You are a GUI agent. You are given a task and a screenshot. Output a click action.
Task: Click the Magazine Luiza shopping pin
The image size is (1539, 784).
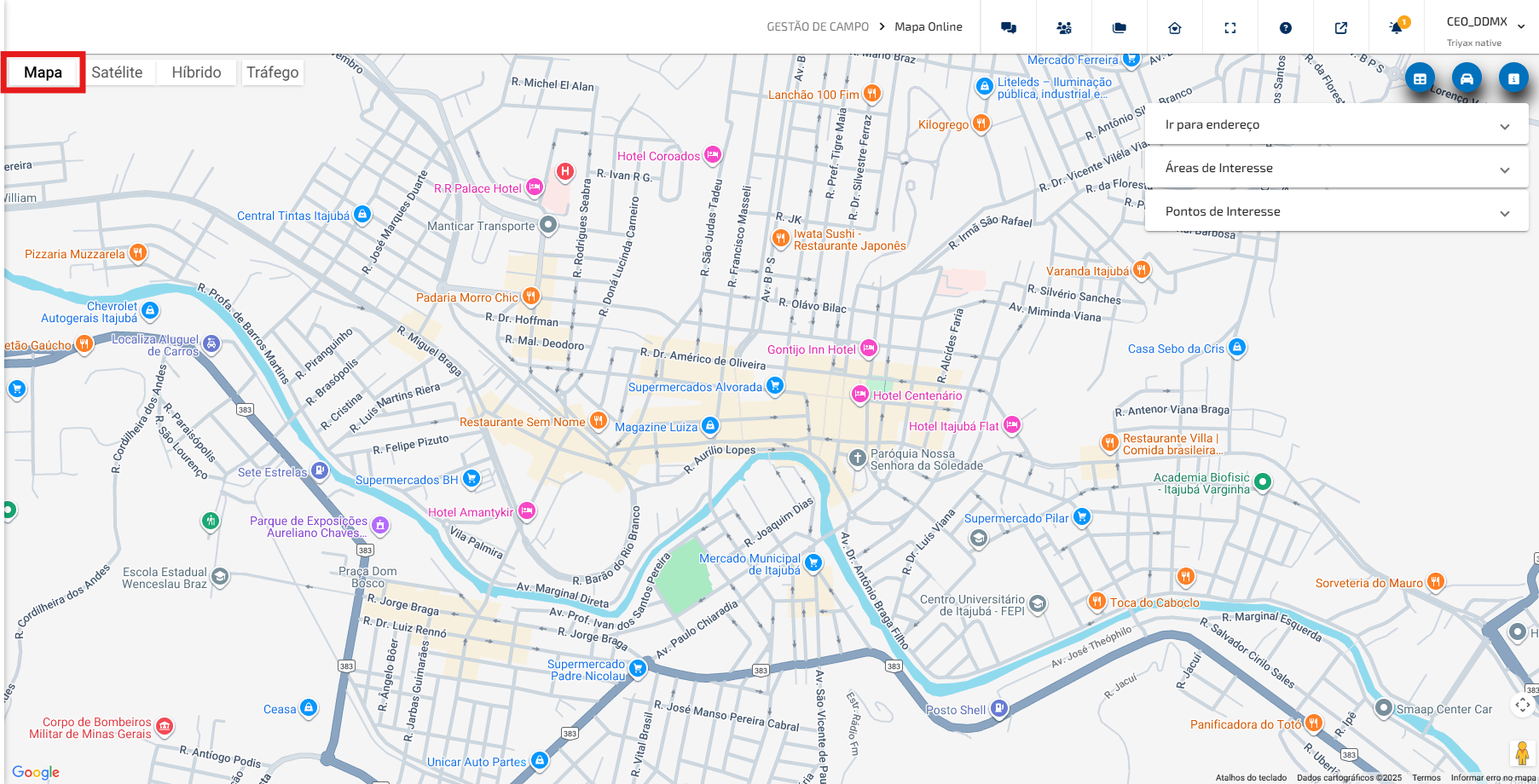coord(710,425)
